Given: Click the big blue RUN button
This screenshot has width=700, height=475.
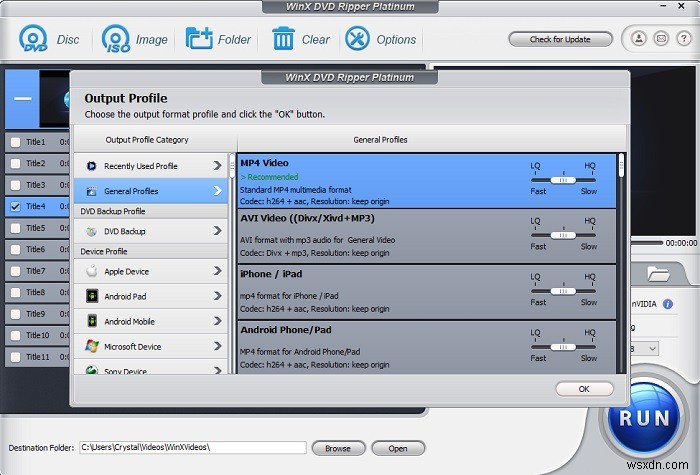Looking at the screenshot, I should pos(644,418).
